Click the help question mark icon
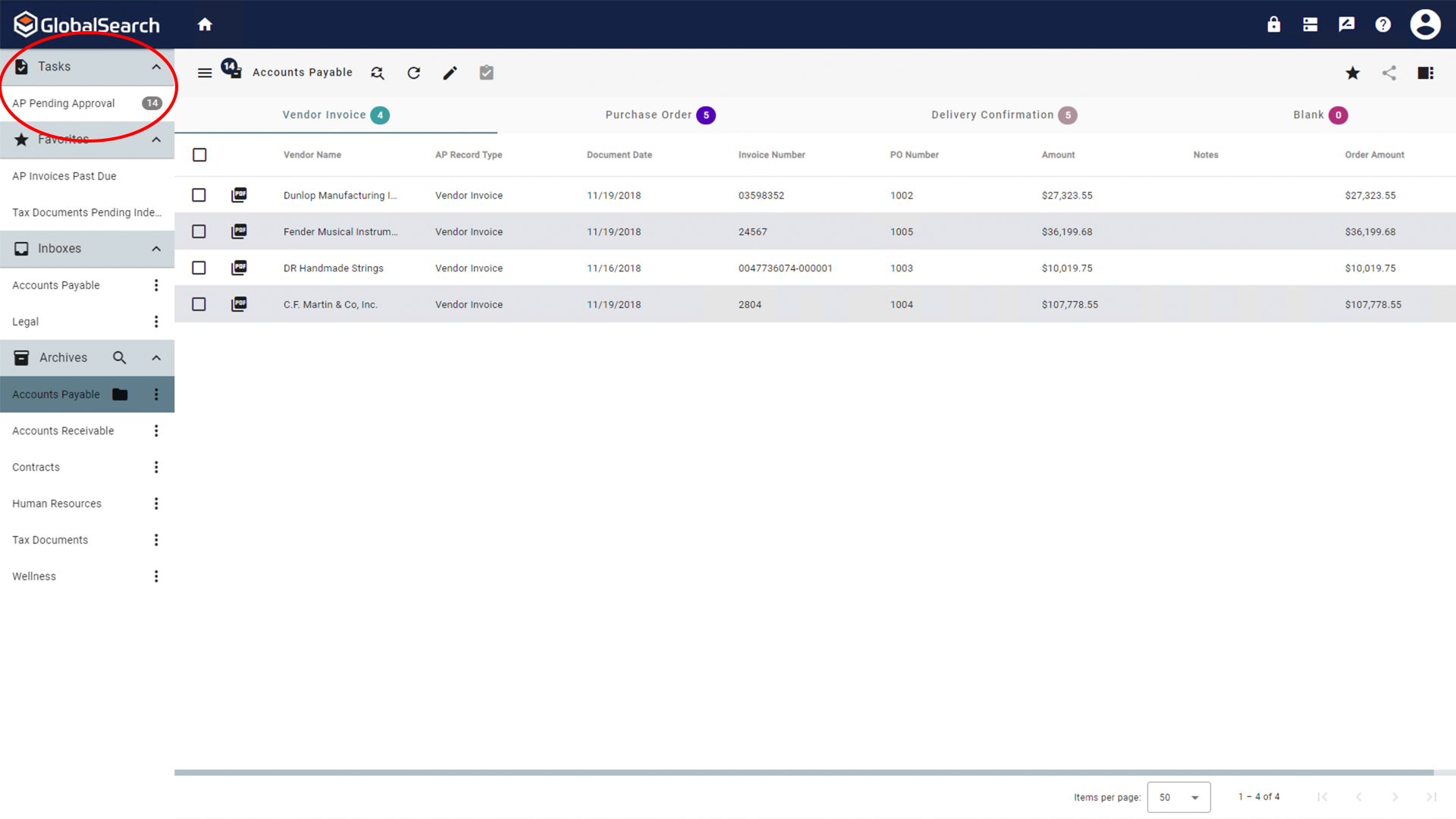This screenshot has width=1456, height=819. pyautogui.click(x=1383, y=24)
